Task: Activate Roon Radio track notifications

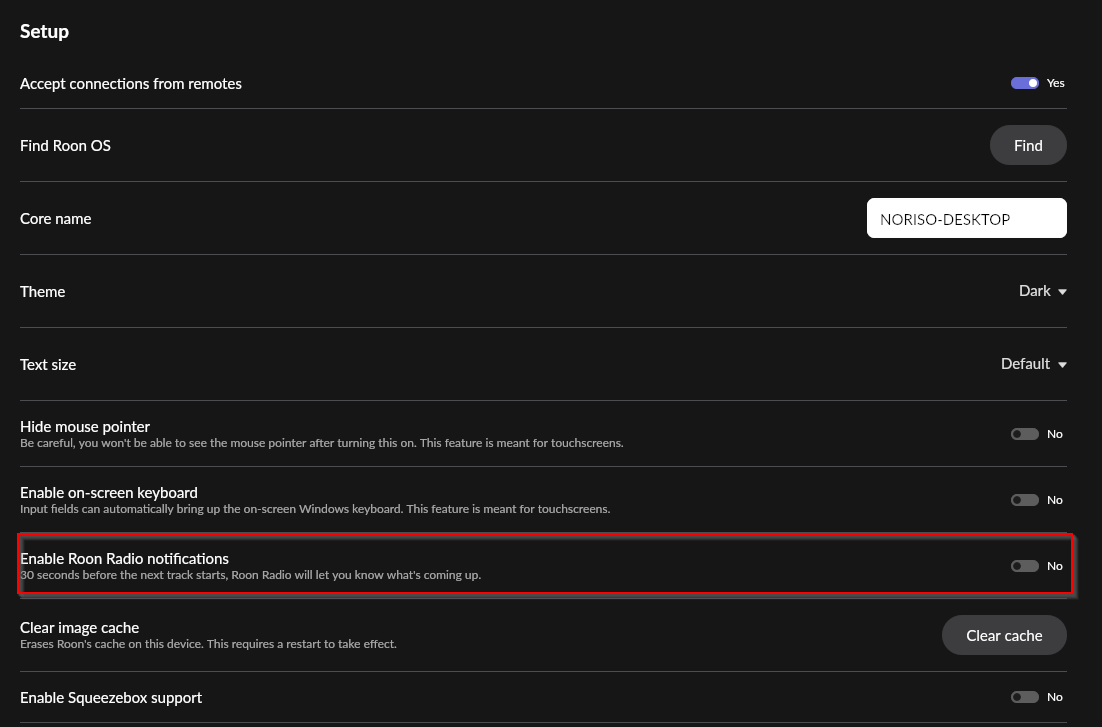Action: [1024, 565]
